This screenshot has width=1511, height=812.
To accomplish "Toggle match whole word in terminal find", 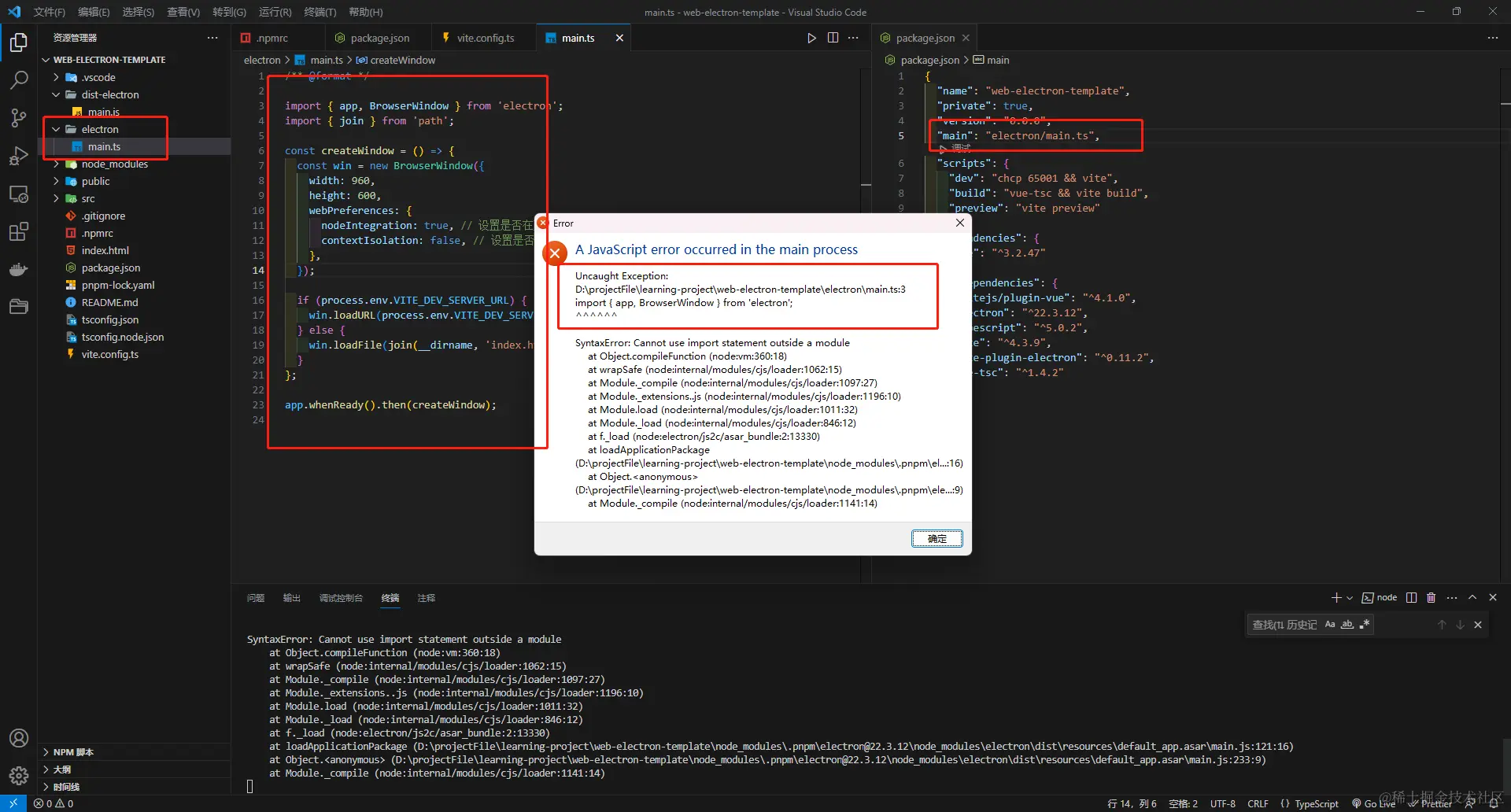I will coord(1347,625).
